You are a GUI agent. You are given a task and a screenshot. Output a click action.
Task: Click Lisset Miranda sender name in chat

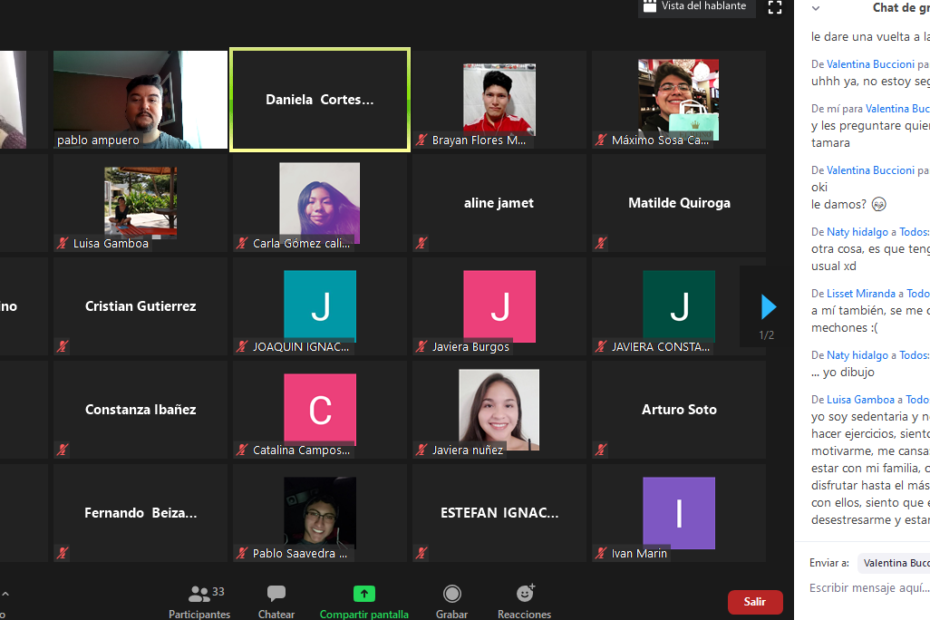click(x=860, y=294)
